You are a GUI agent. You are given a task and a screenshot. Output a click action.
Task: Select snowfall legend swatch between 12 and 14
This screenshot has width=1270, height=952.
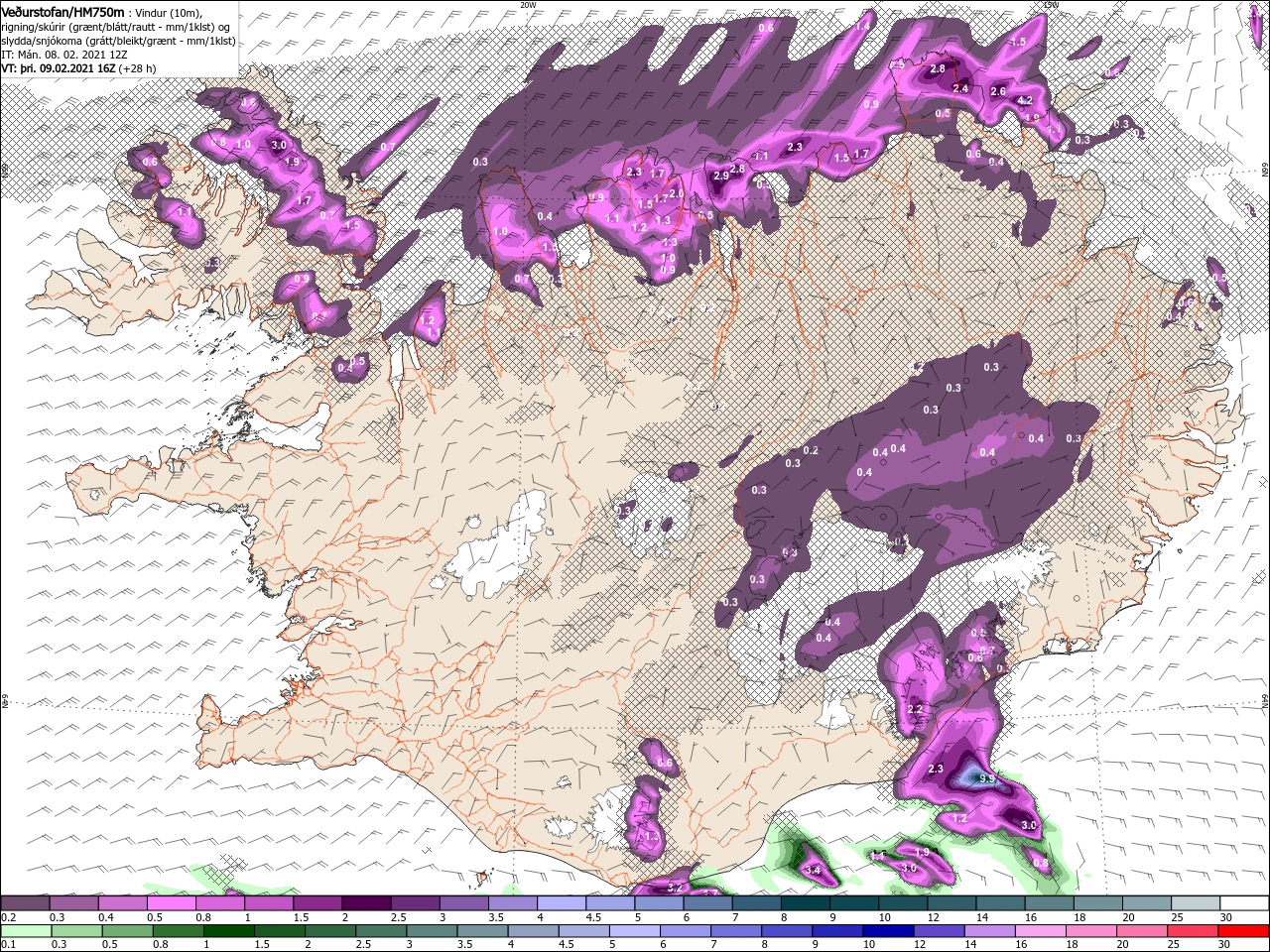click(952, 903)
